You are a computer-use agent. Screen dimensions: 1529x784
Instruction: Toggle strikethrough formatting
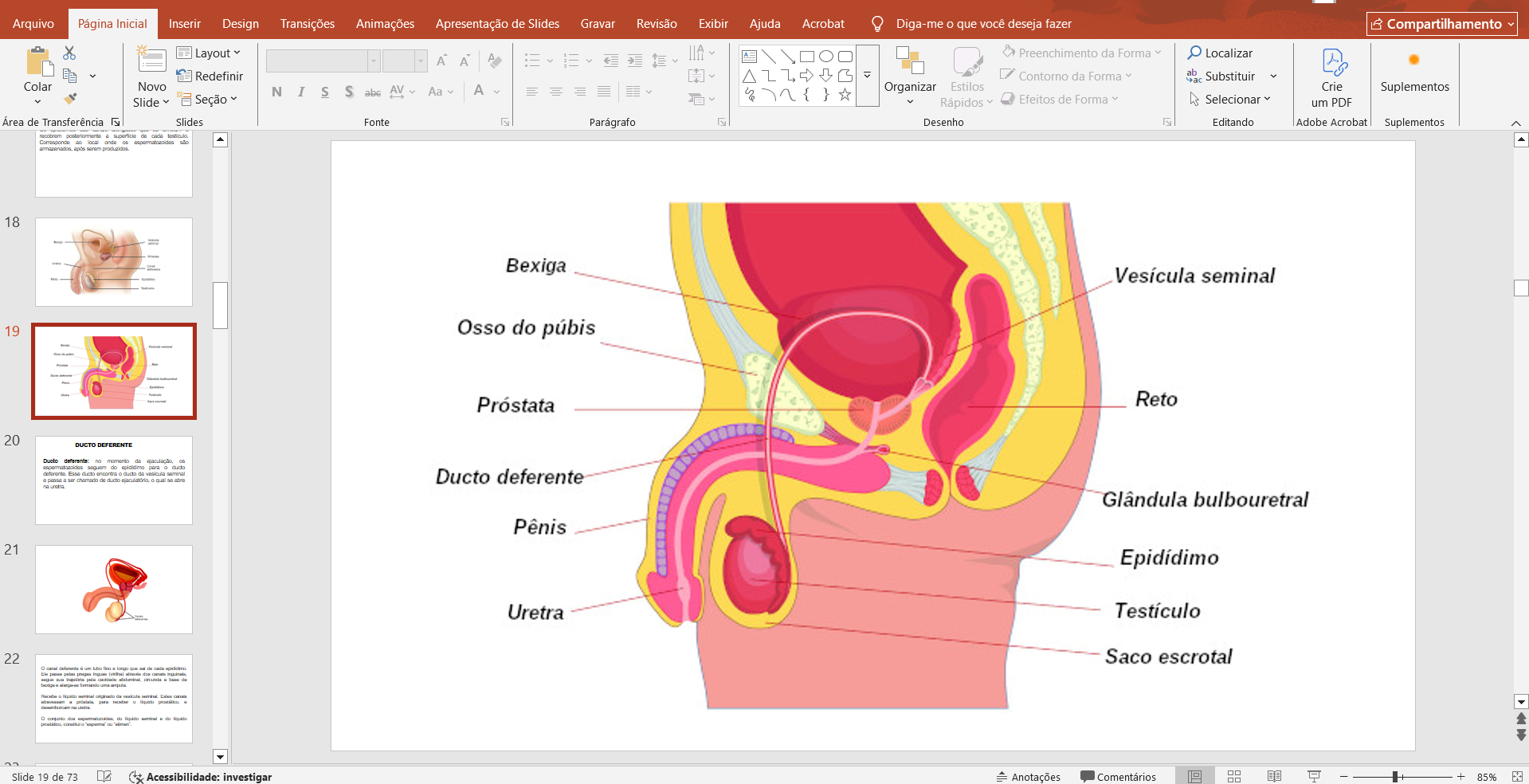[373, 92]
